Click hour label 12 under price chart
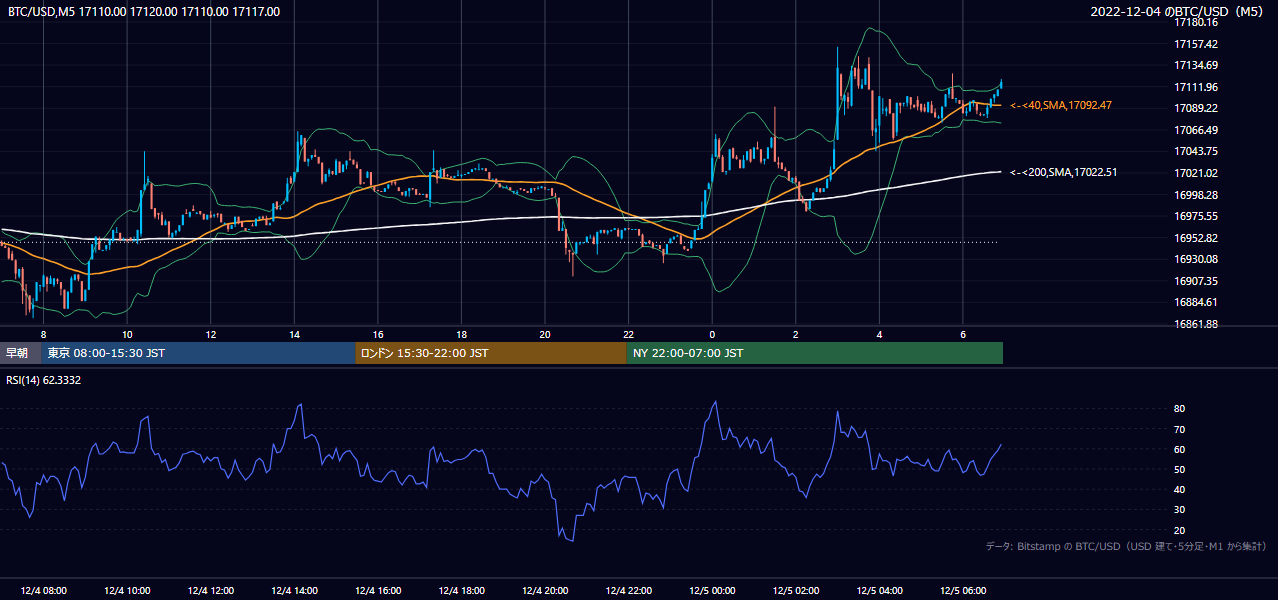This screenshot has width=1278, height=600. coord(210,335)
